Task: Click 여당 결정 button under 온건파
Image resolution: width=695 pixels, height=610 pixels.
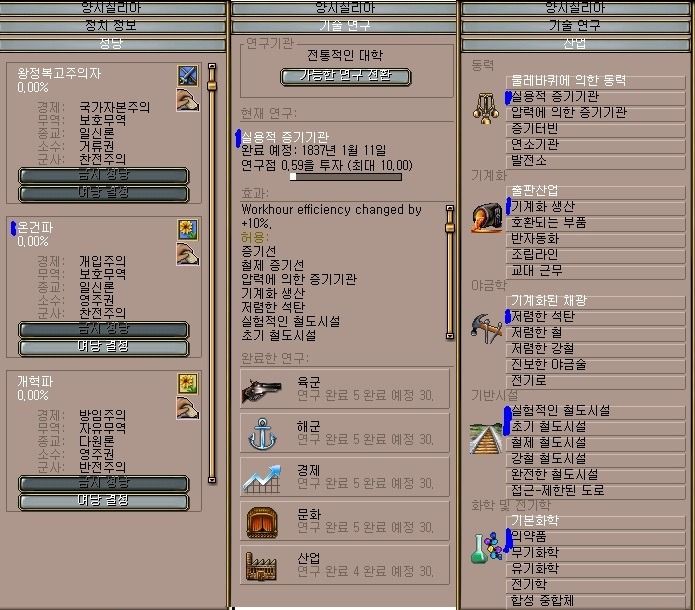Action: [x=104, y=348]
